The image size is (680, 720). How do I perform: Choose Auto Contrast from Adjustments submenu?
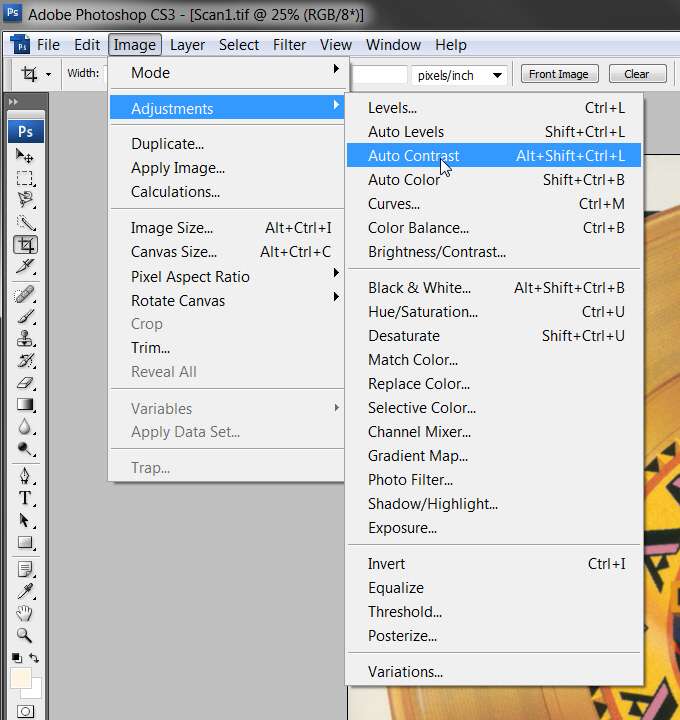click(x=494, y=156)
